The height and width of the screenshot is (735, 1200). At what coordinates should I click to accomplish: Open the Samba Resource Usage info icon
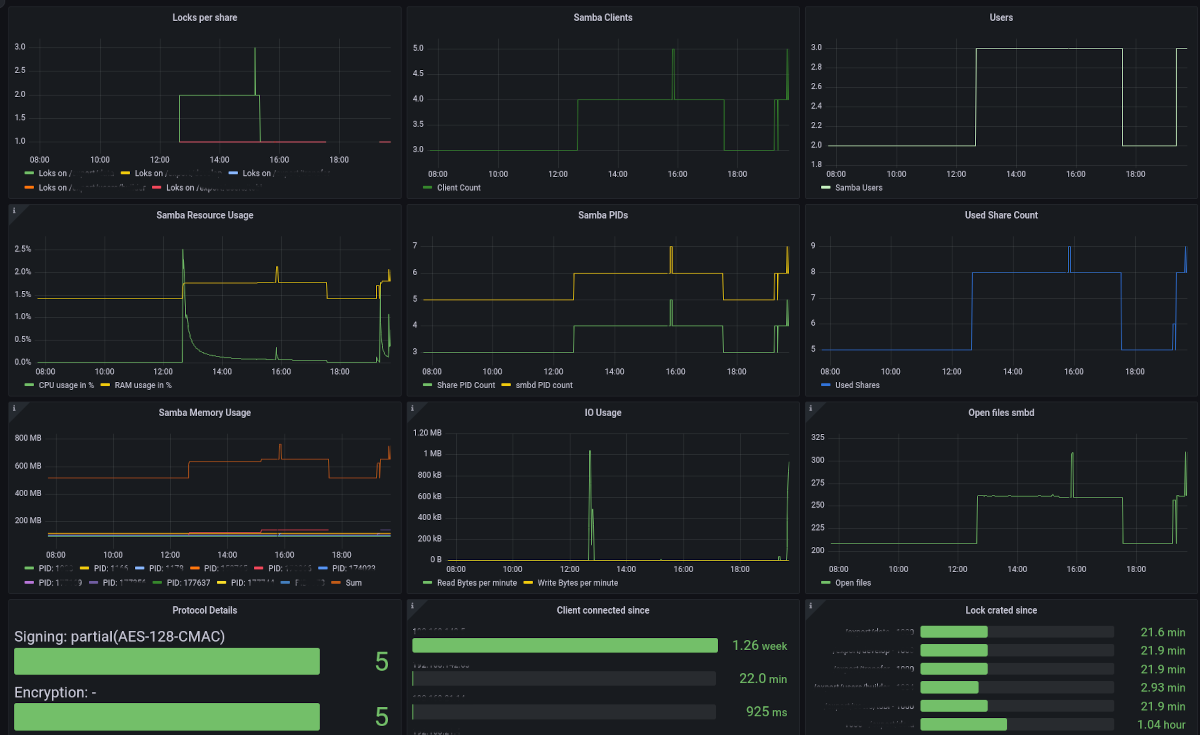pyautogui.click(x=14, y=211)
